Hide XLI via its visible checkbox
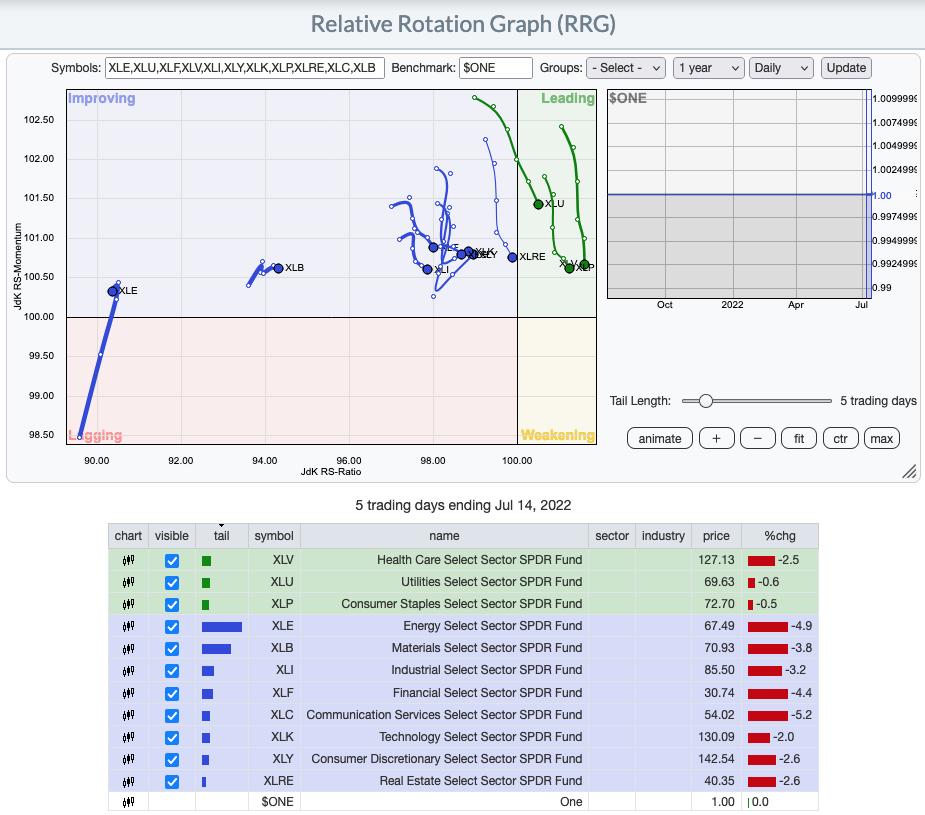This screenshot has width=925, height=815. pyautogui.click(x=172, y=671)
